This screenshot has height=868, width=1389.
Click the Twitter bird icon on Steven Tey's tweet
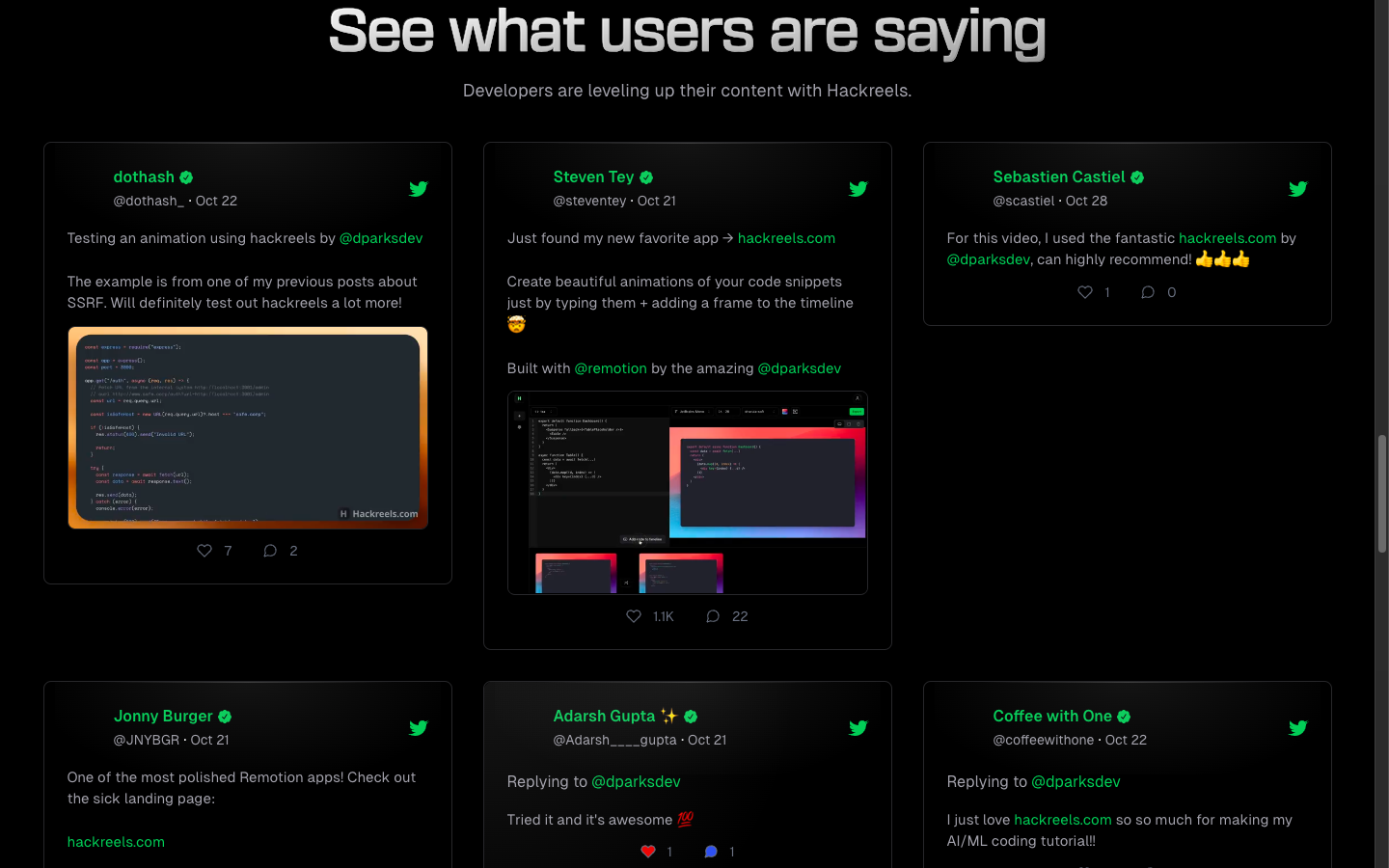coord(858,189)
